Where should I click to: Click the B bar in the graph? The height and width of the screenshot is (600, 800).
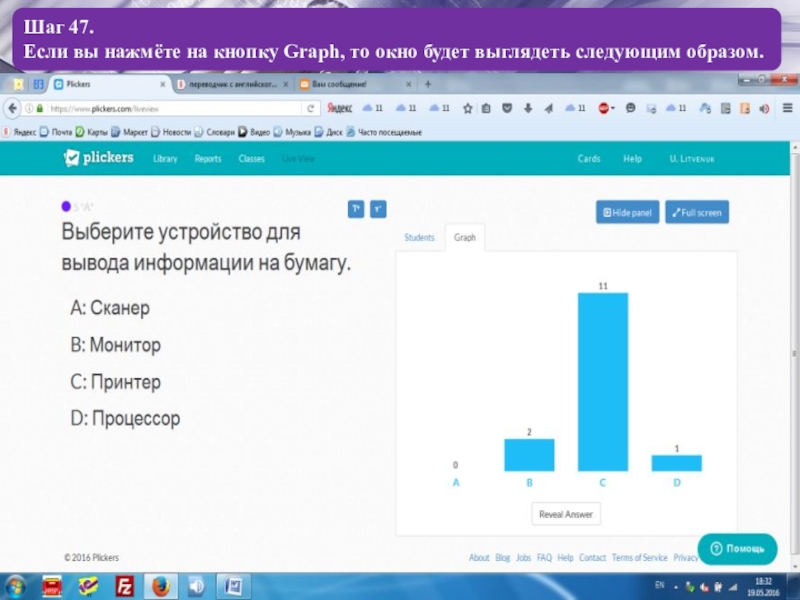[529, 455]
